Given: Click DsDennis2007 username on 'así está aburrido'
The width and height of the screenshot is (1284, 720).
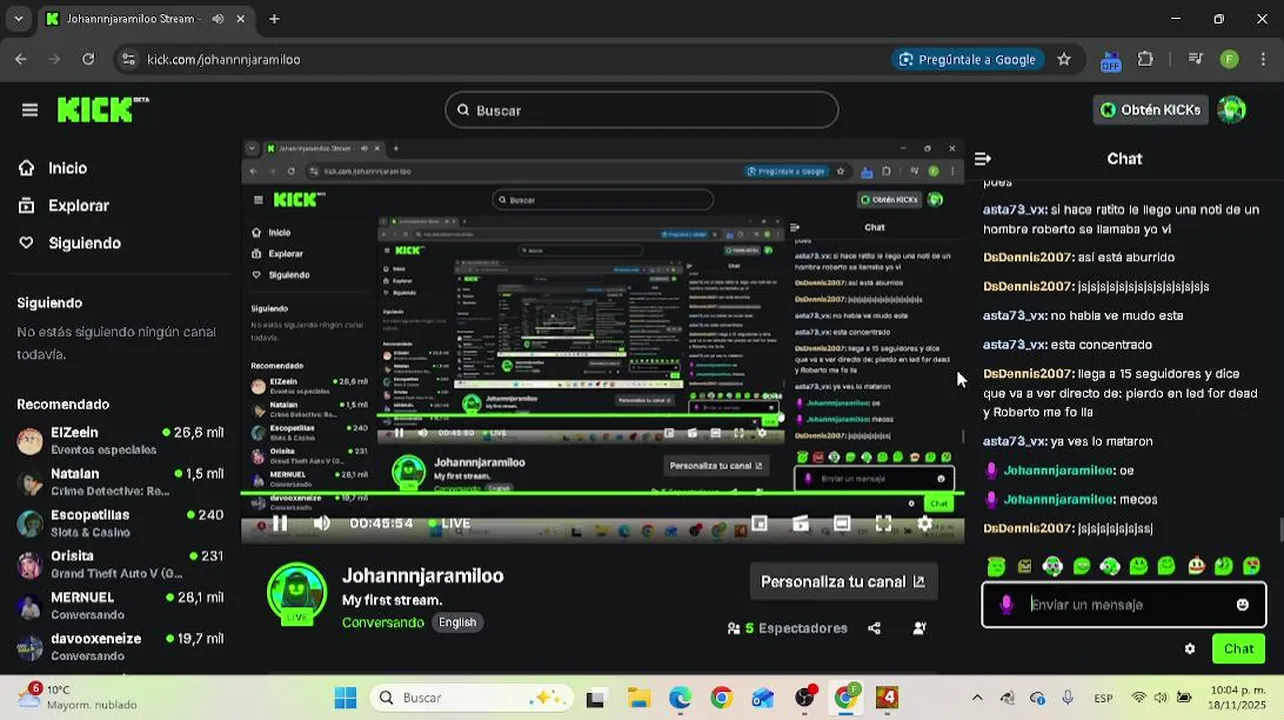Looking at the screenshot, I should tap(1028, 257).
